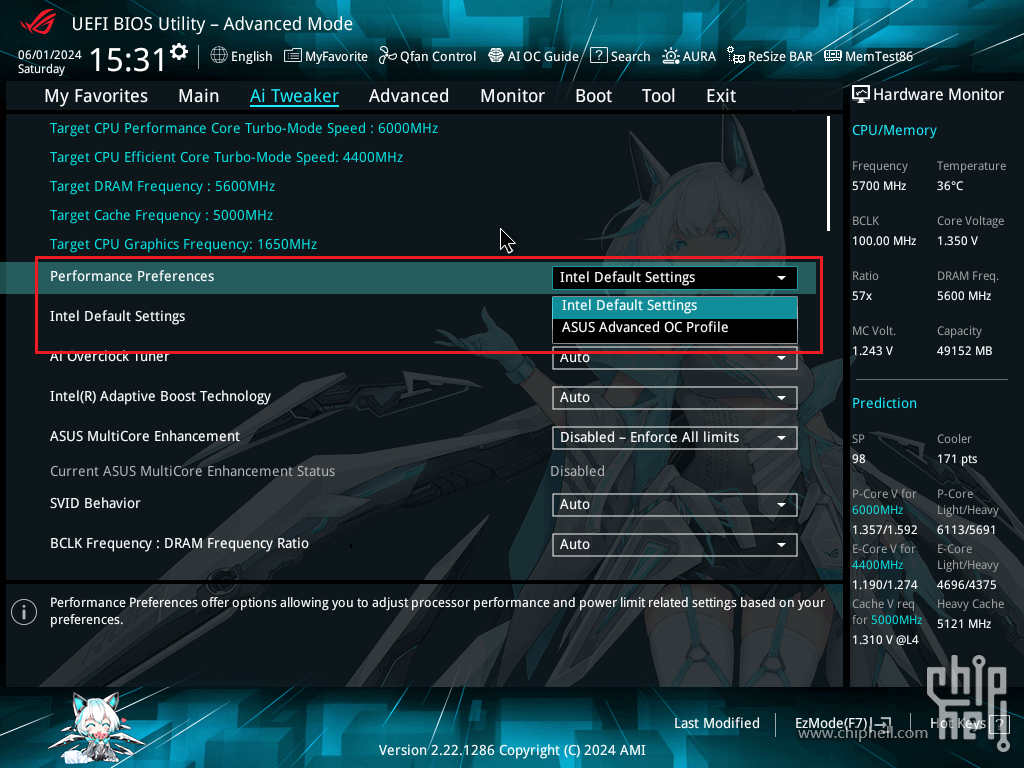The width and height of the screenshot is (1024, 768).
Task: Click the English language label
Action: coord(251,56)
